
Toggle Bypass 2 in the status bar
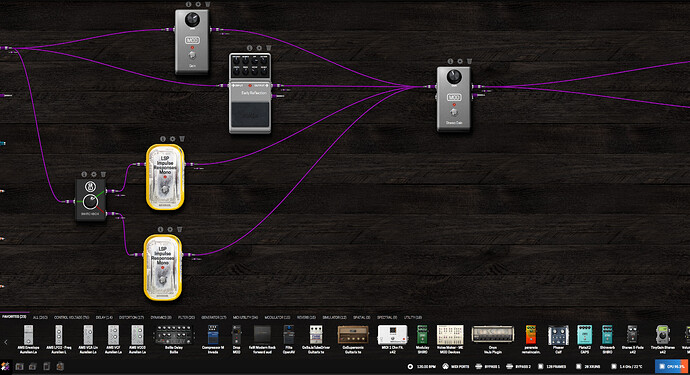tap(519, 366)
